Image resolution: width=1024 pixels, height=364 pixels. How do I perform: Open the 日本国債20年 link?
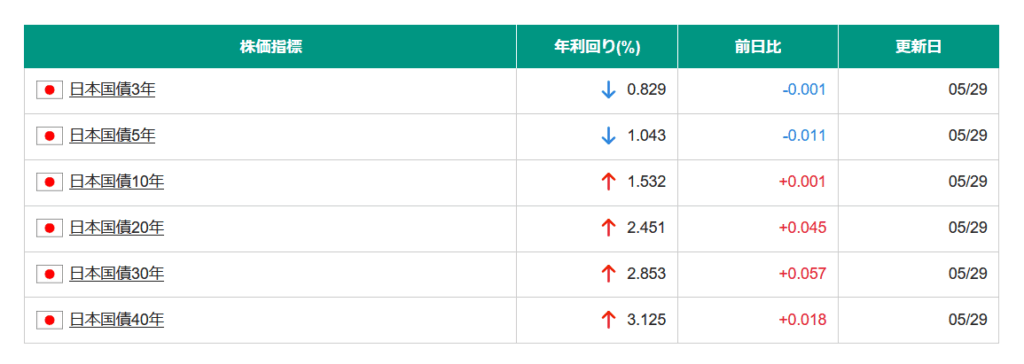point(116,228)
